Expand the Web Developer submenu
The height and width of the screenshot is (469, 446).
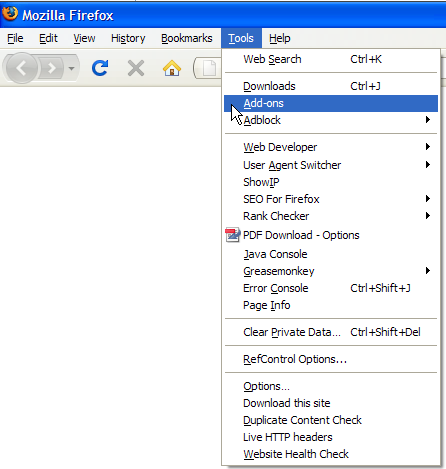coord(331,147)
